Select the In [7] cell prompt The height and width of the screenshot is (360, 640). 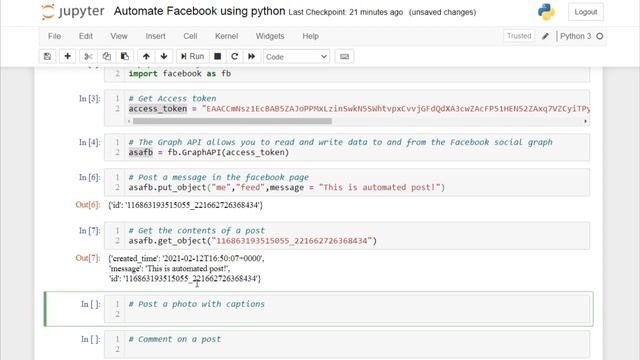(x=89, y=231)
